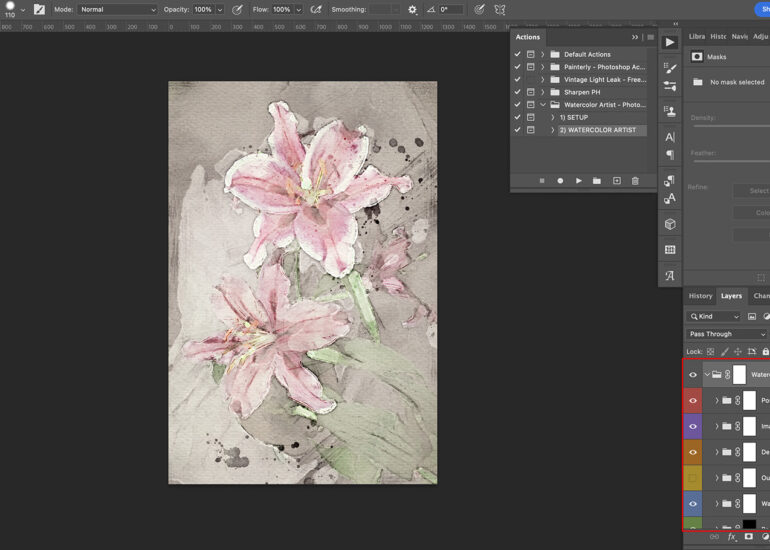Create new action plus icon

[617, 181]
